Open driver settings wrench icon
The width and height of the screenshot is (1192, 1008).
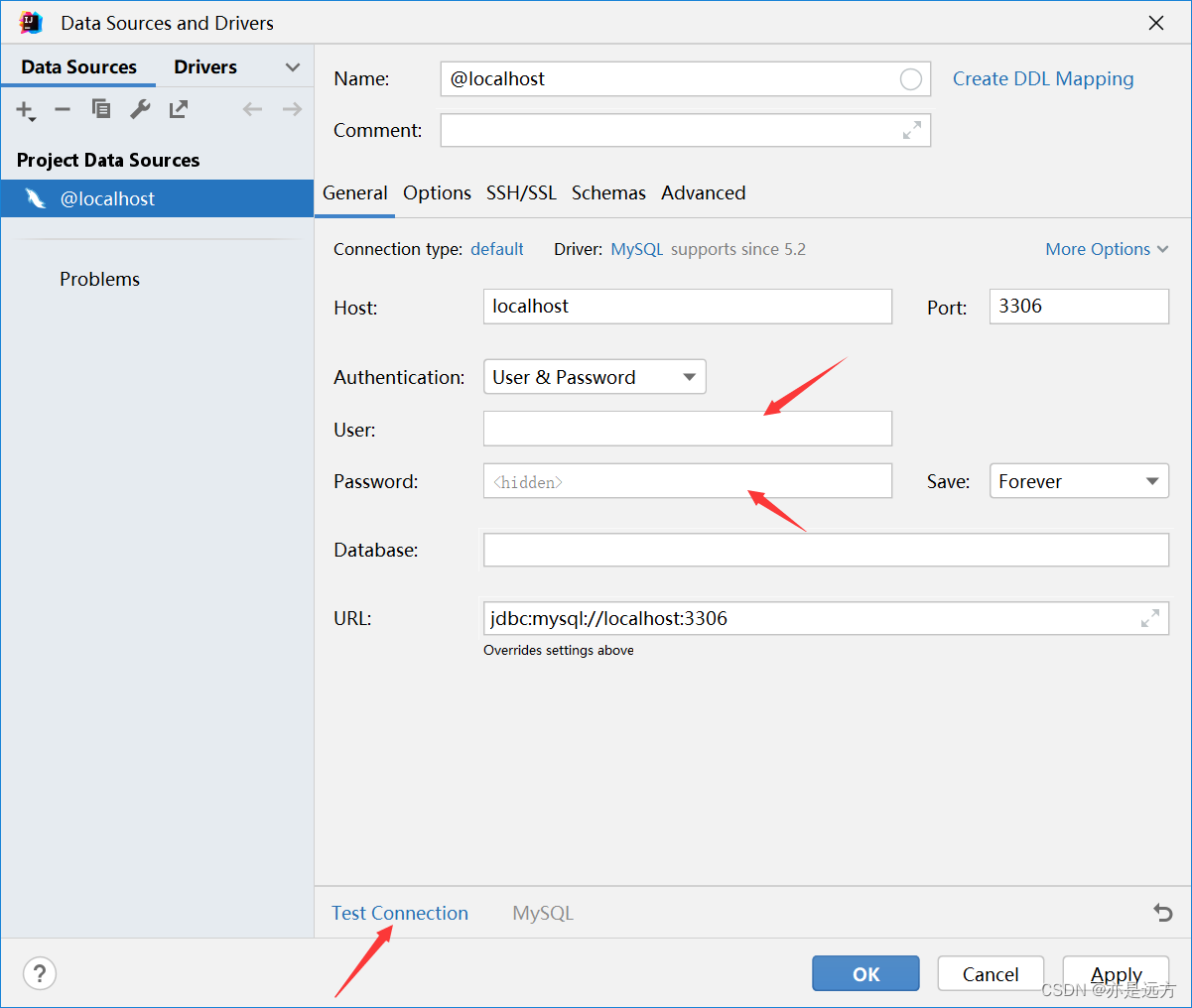point(140,109)
